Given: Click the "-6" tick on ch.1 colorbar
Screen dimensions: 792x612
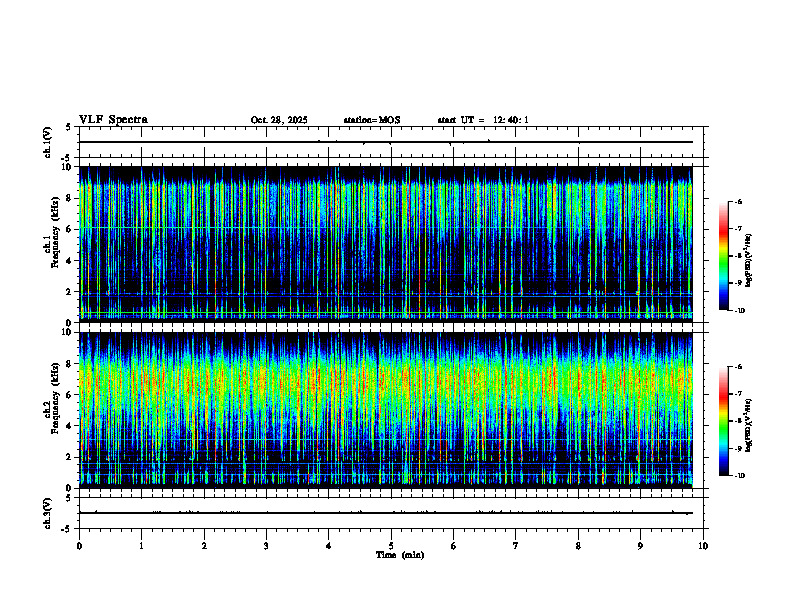Looking at the screenshot, I should pos(738,202).
